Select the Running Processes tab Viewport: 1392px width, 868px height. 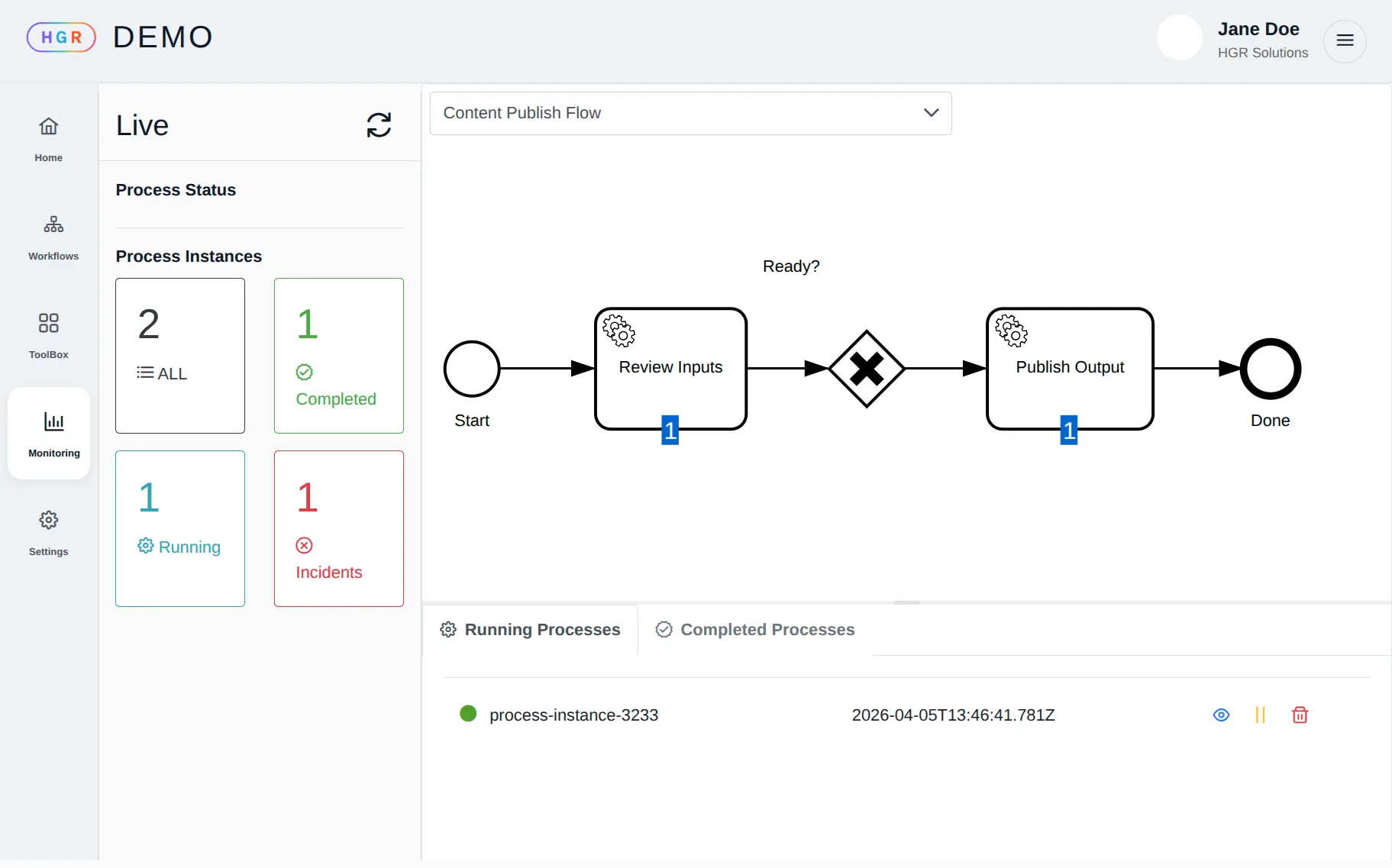pos(531,630)
